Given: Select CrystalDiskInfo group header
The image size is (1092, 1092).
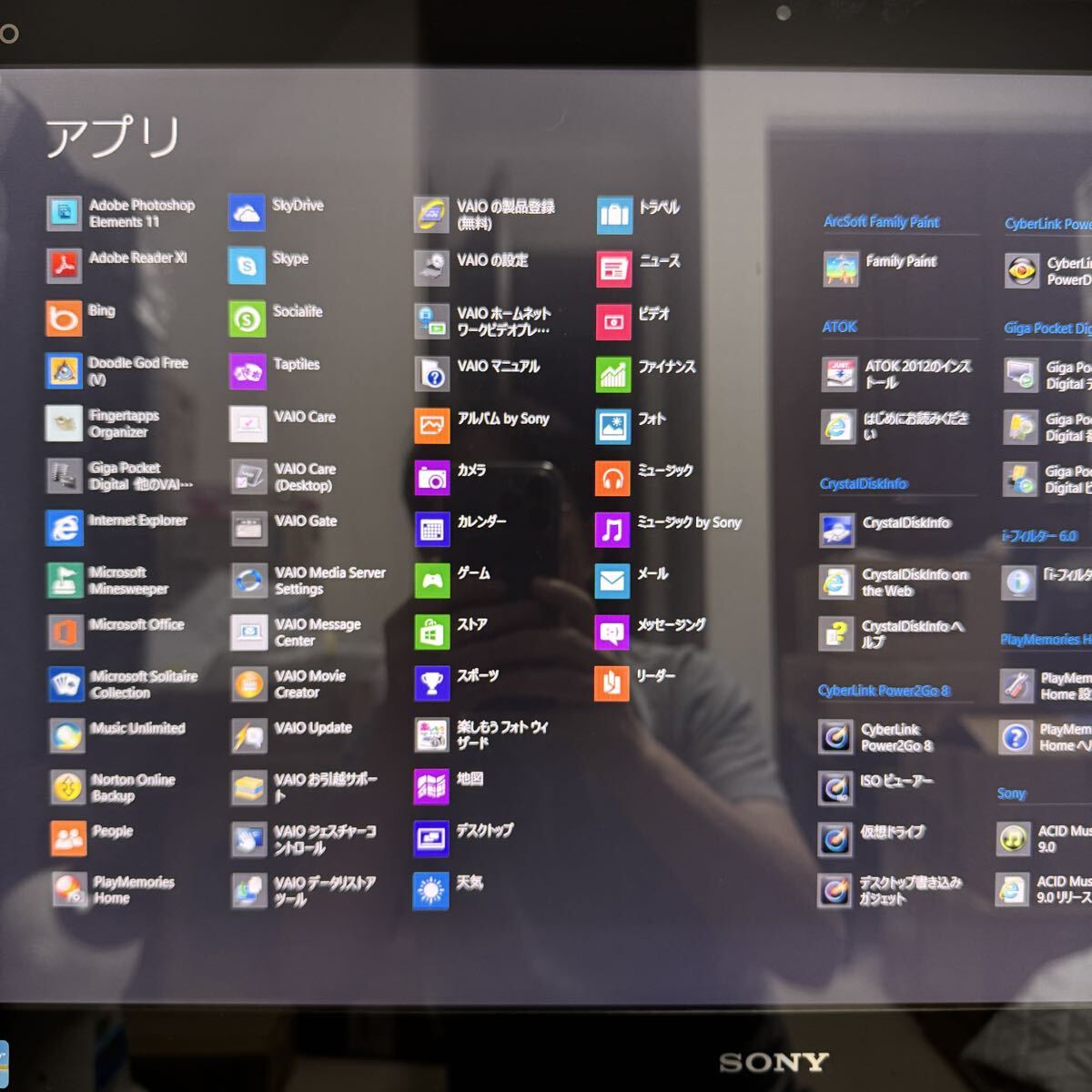Looking at the screenshot, I should click(x=863, y=483).
